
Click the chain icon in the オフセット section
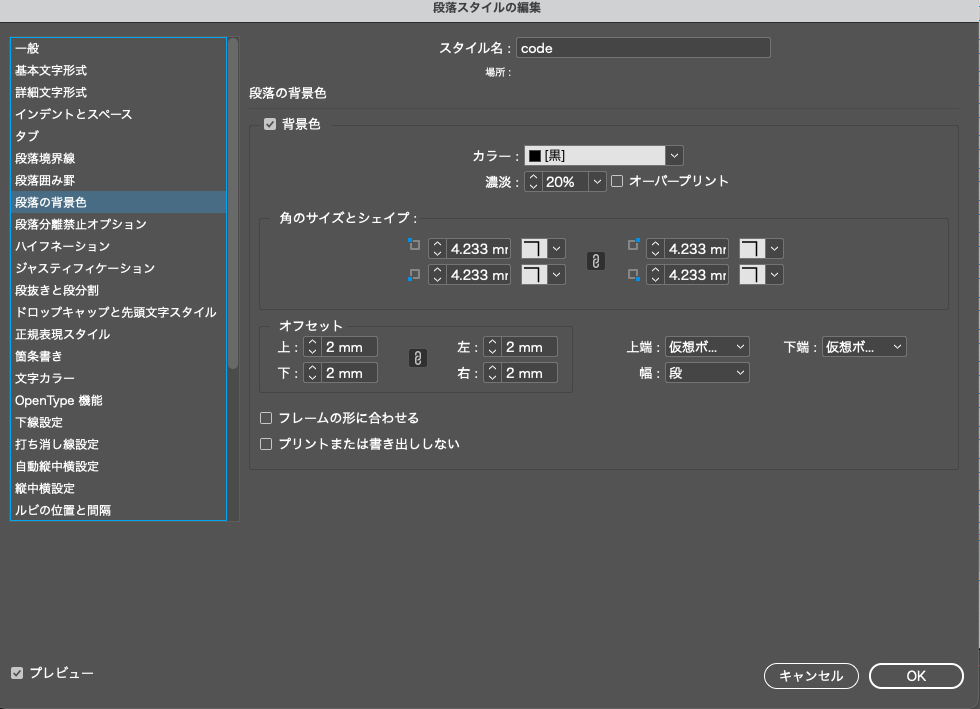click(417, 360)
